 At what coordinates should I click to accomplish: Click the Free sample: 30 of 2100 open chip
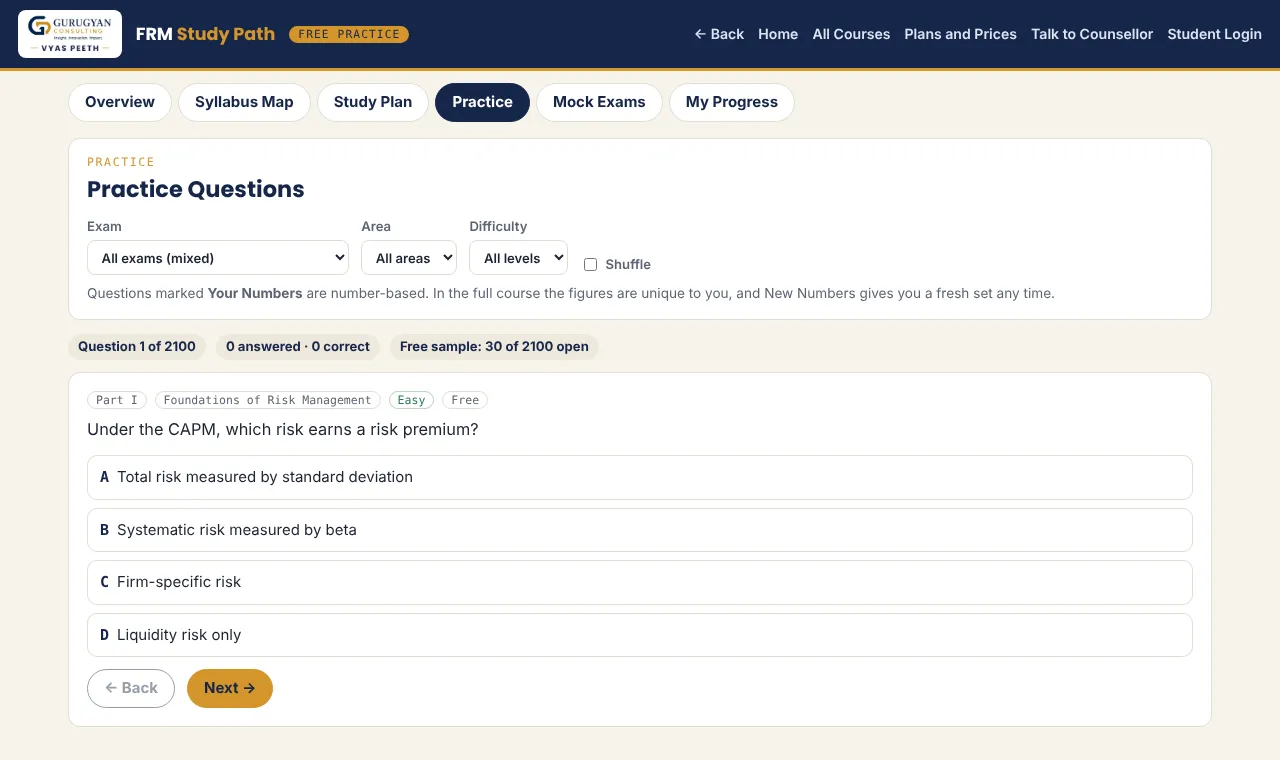click(x=494, y=347)
